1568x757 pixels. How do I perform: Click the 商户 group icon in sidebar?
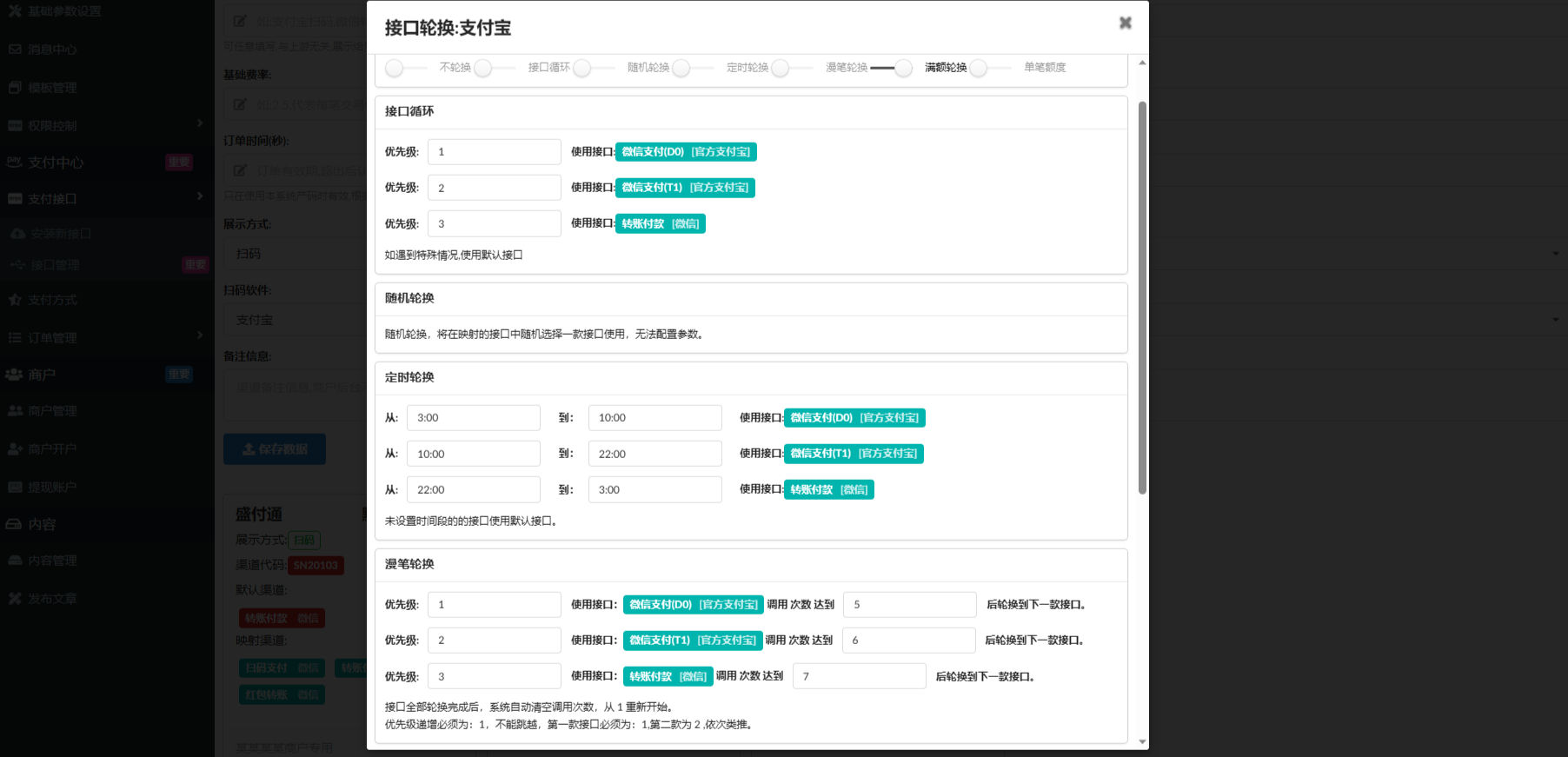click(14, 375)
